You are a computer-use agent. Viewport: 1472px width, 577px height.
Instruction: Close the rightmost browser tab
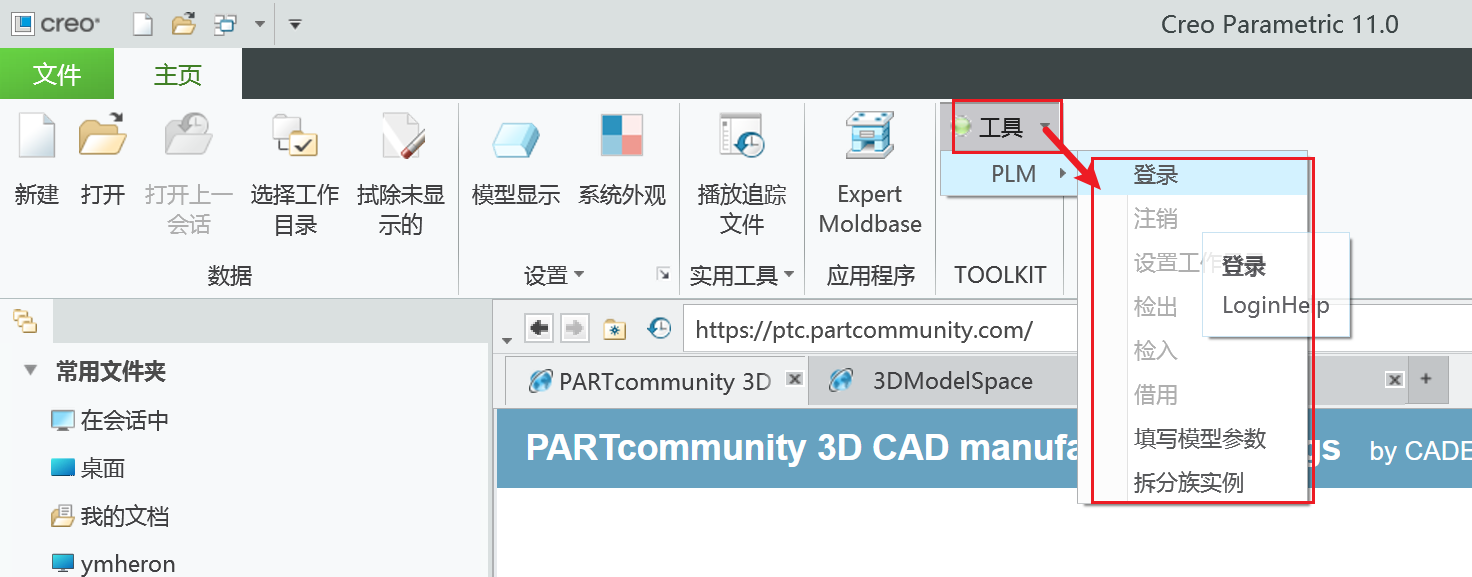click(1394, 379)
